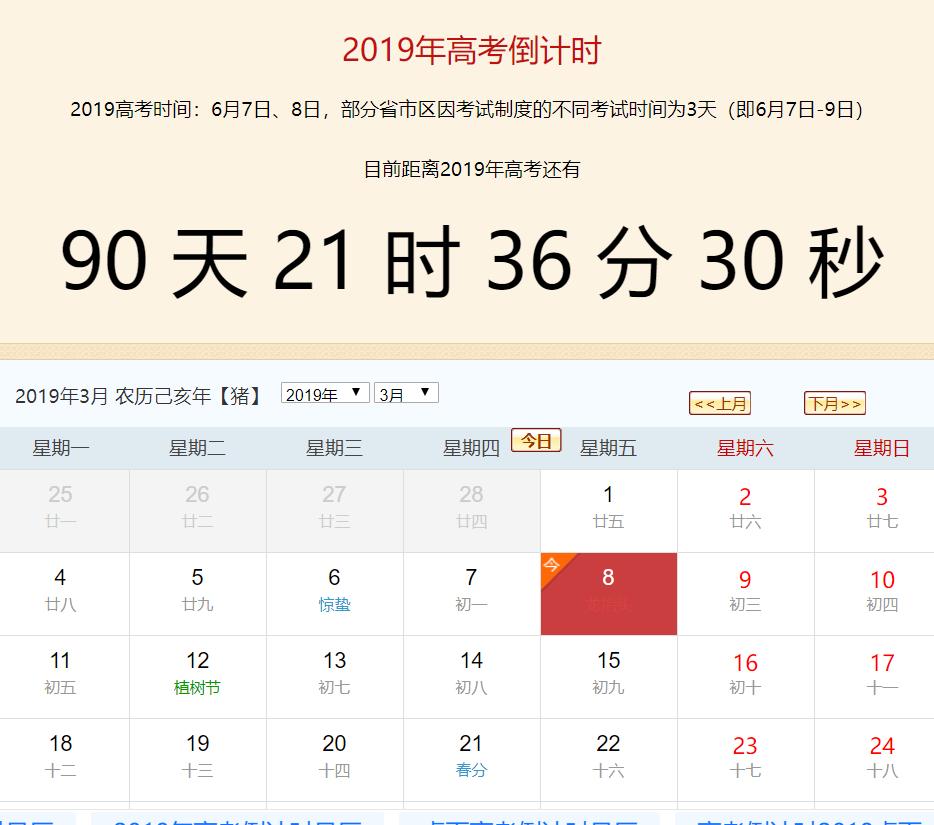Select March 4 廿八 cell
The image size is (934, 825).
tap(64, 594)
